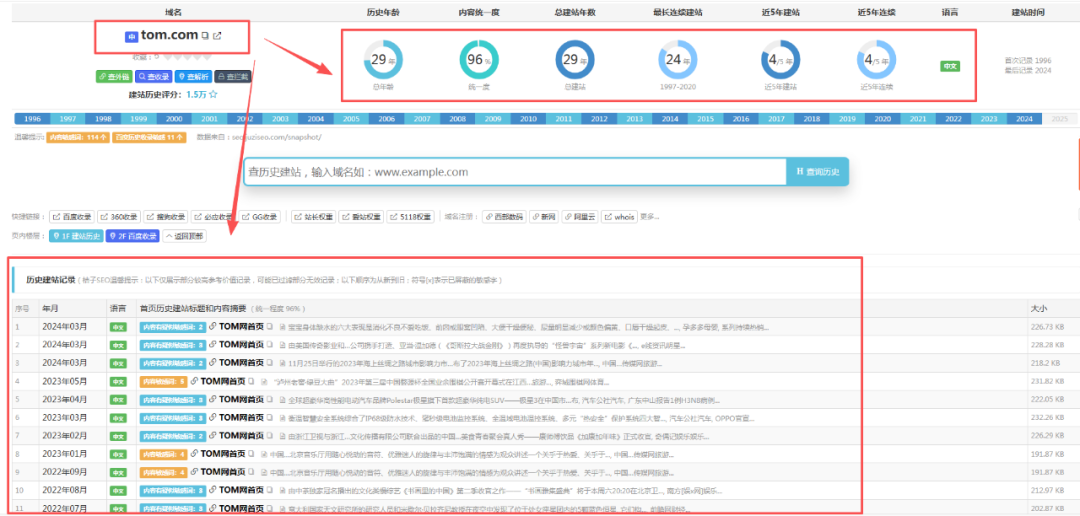Click the blue 中 badge before tom.com
The height and width of the screenshot is (516, 1080).
[131, 37]
